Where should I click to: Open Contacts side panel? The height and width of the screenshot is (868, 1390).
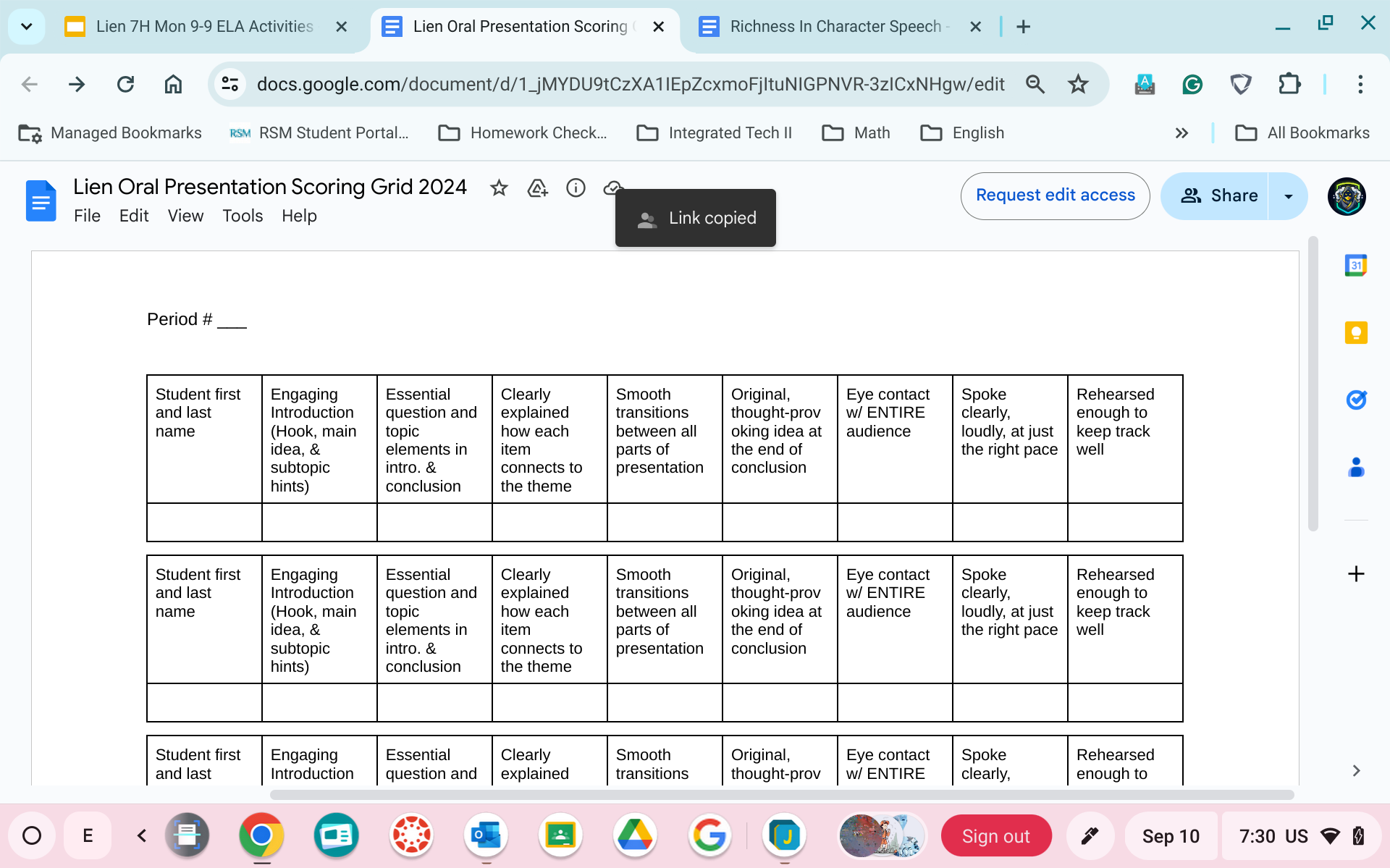coord(1355,467)
